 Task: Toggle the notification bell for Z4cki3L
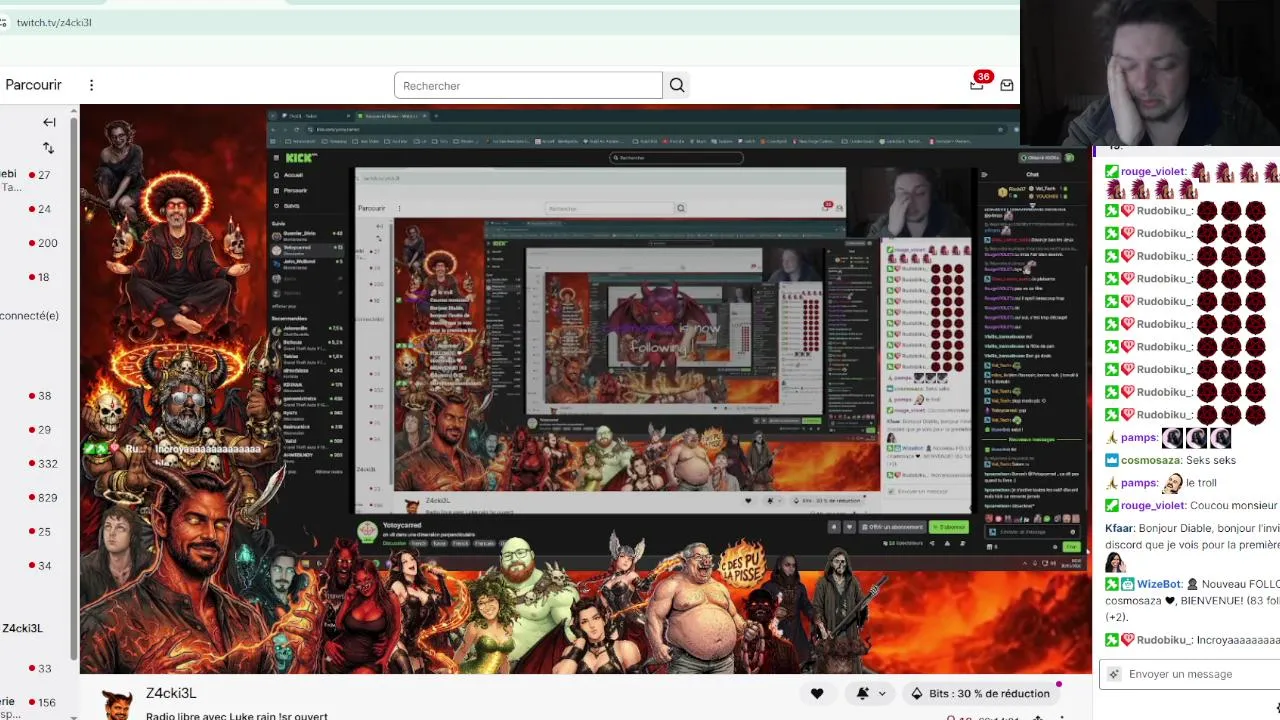863,693
